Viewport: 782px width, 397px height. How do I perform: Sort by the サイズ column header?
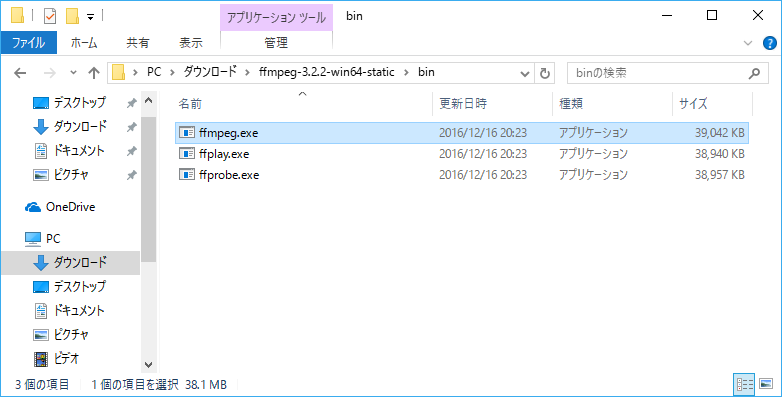click(693, 104)
